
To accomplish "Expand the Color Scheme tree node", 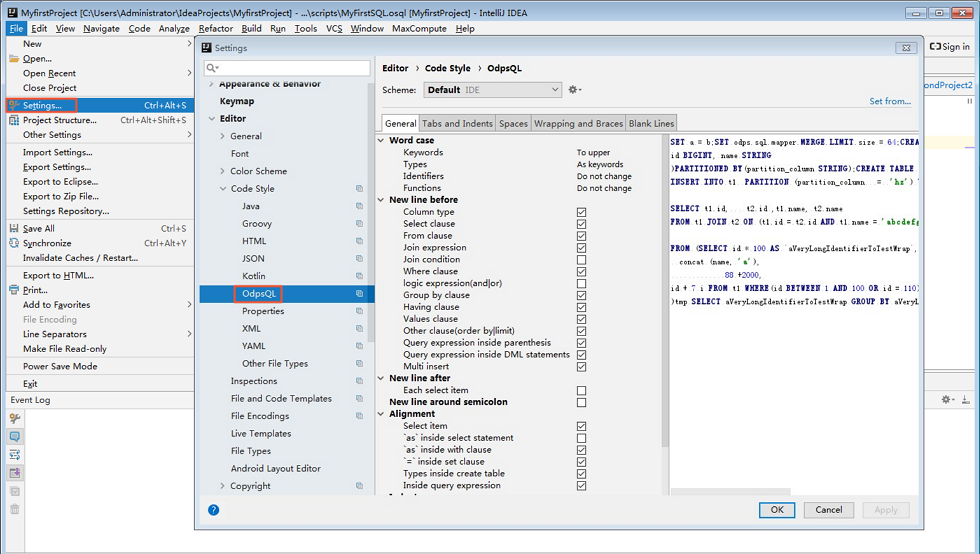I will [x=222, y=171].
